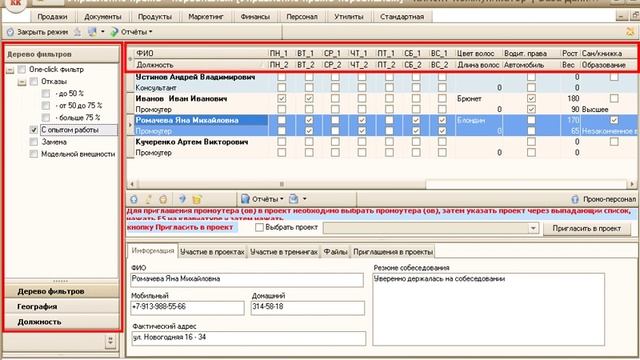Click the user icon next to Закрыть режим
Screen dimensions: 640x360
click(x=78, y=32)
